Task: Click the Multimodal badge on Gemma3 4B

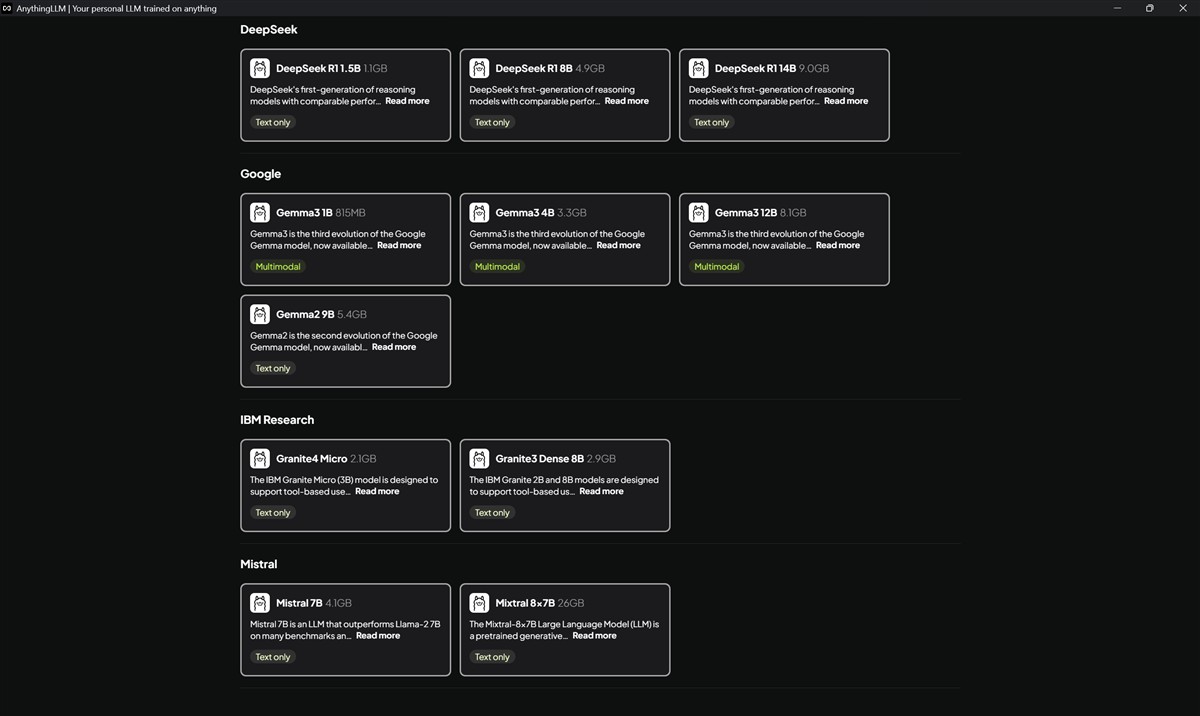Action: click(x=497, y=267)
